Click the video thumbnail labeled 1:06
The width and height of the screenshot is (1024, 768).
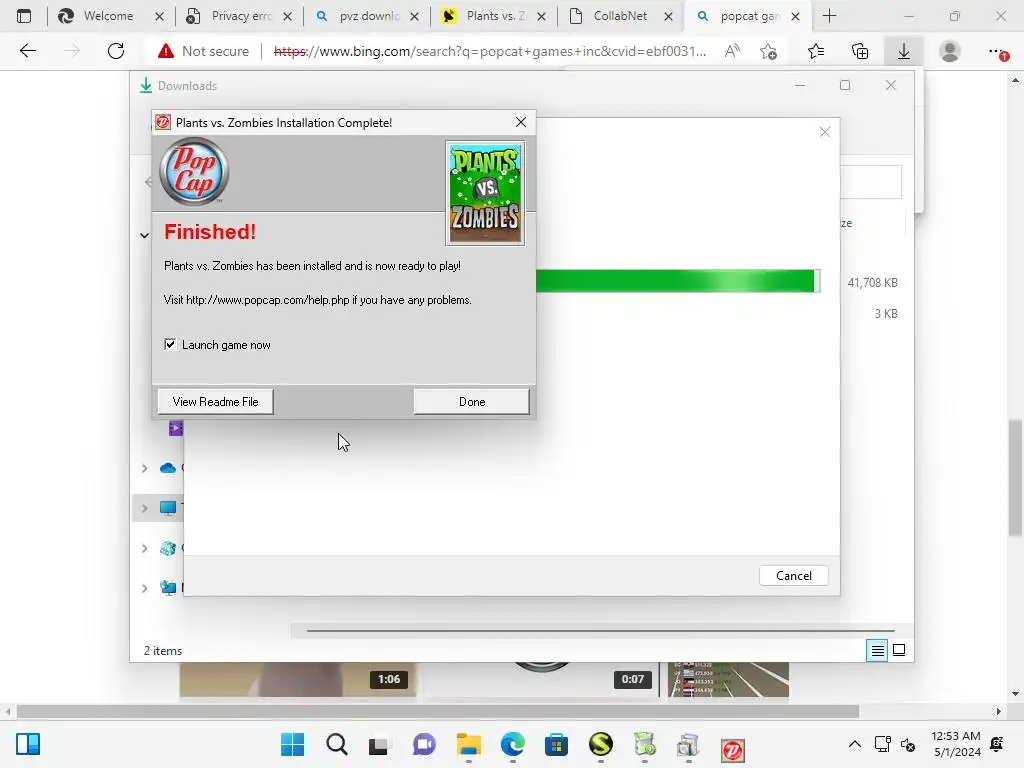(298, 680)
